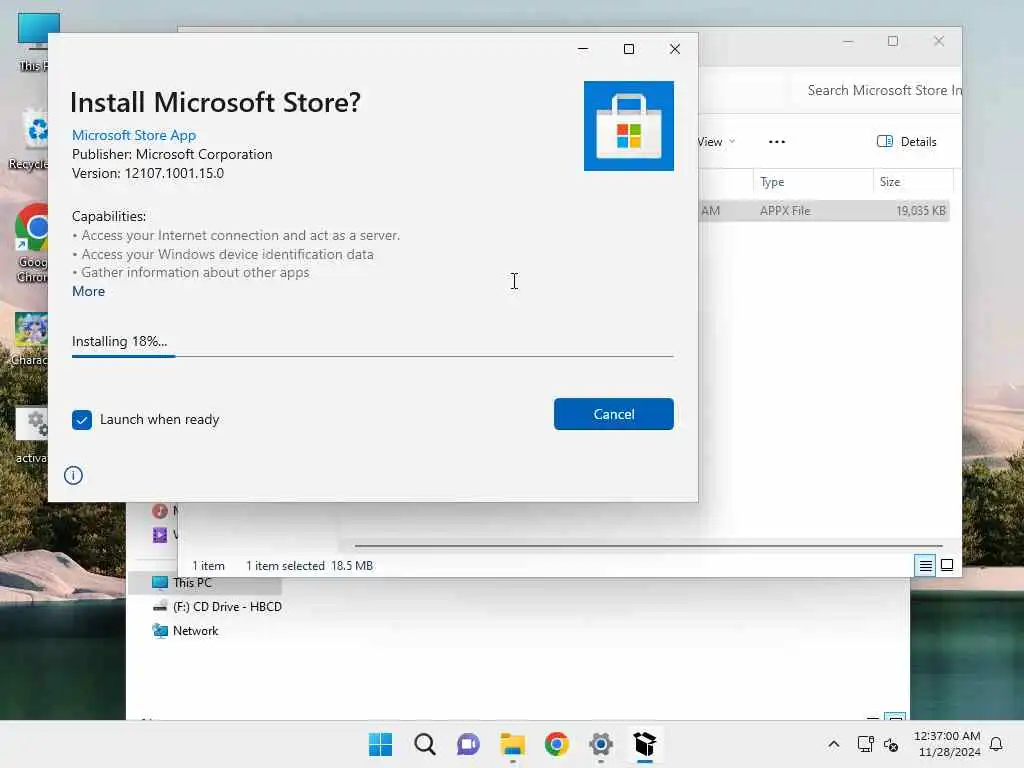This screenshot has width=1024, height=768.
Task: Select This PC in navigation tree
Action: click(192, 583)
